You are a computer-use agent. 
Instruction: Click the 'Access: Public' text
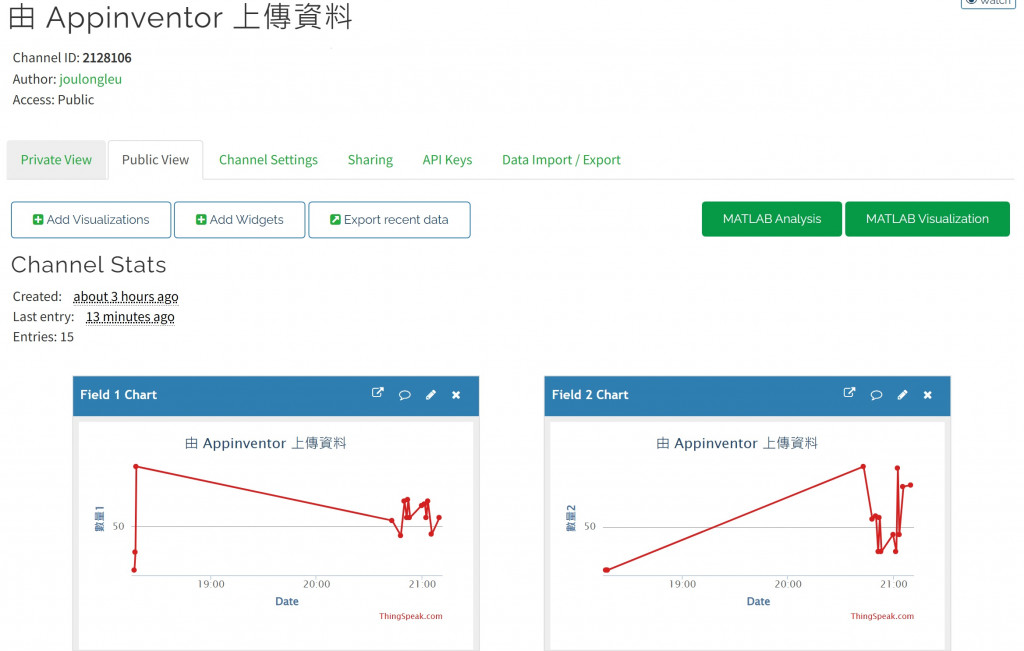click(53, 100)
